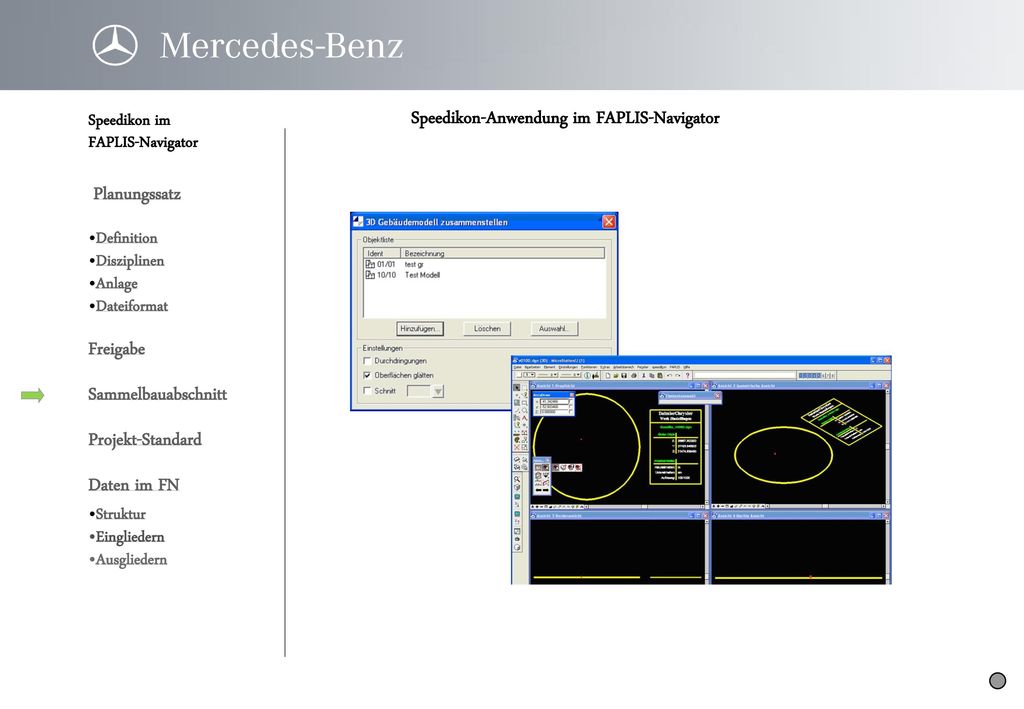Open the dropdown arrow beside Schnitt

click(x=438, y=391)
